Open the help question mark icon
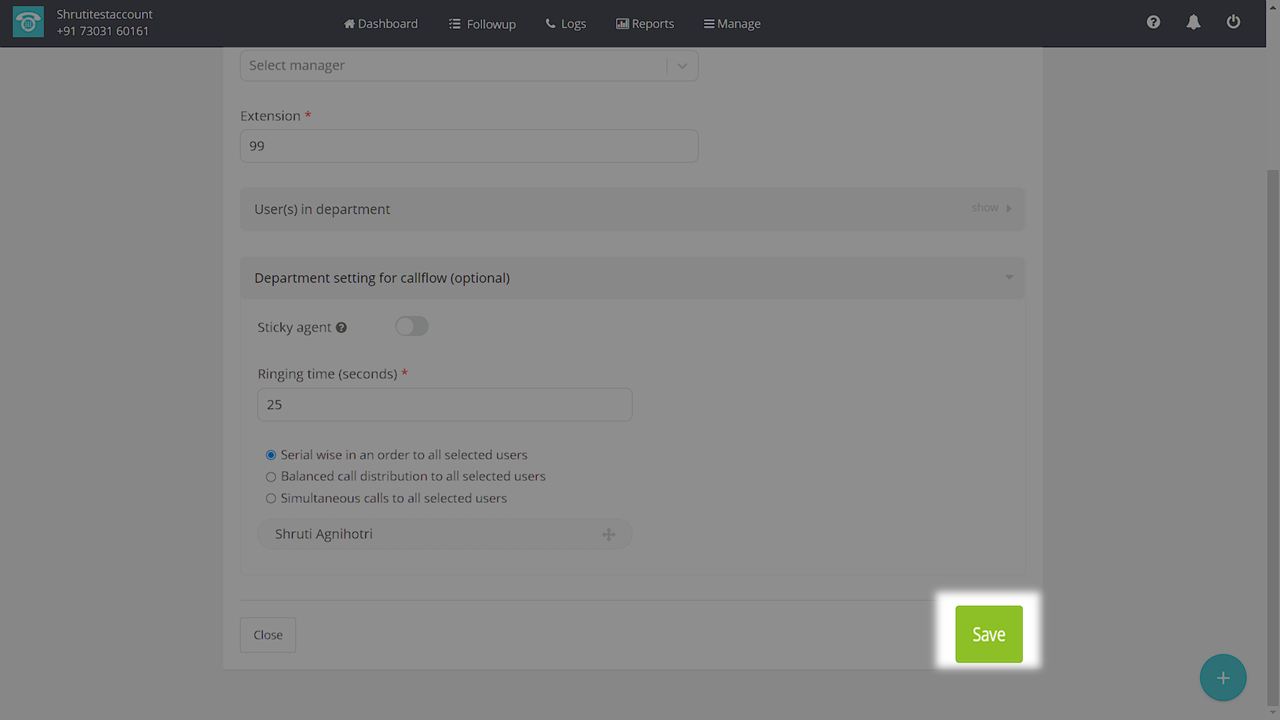Viewport: 1280px width, 720px height. click(1153, 22)
